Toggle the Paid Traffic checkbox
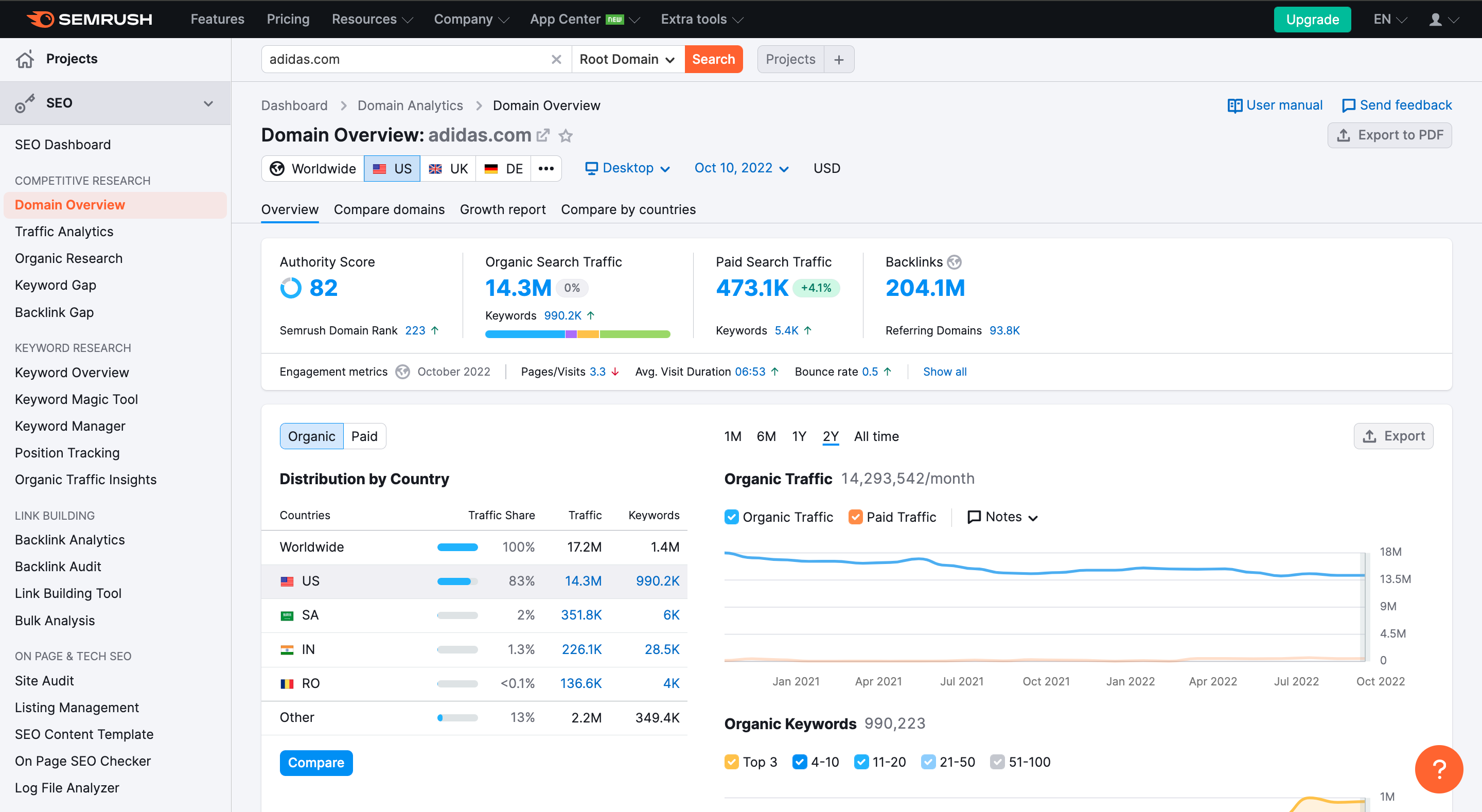 coord(855,517)
